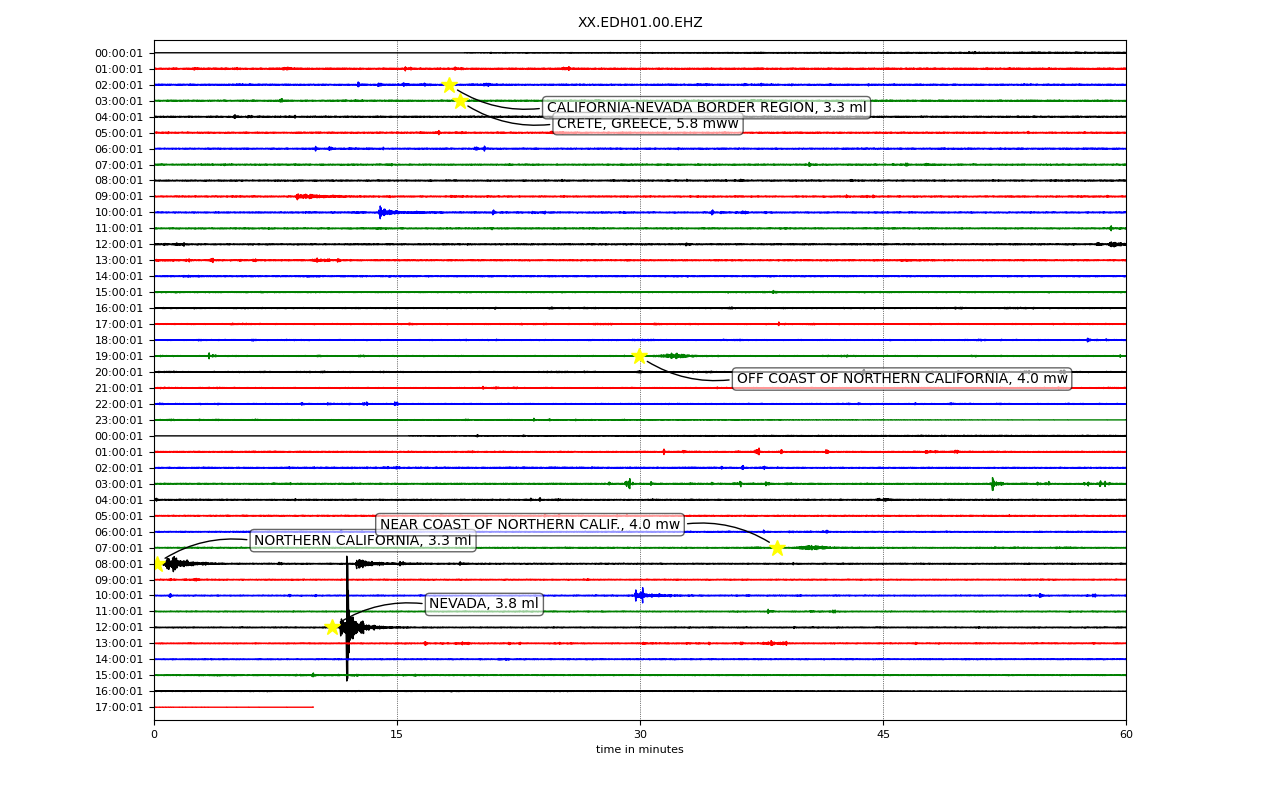The image size is (1280, 800).
Task: Click the star marking the California-Nevada Border event
Action: 449,84
